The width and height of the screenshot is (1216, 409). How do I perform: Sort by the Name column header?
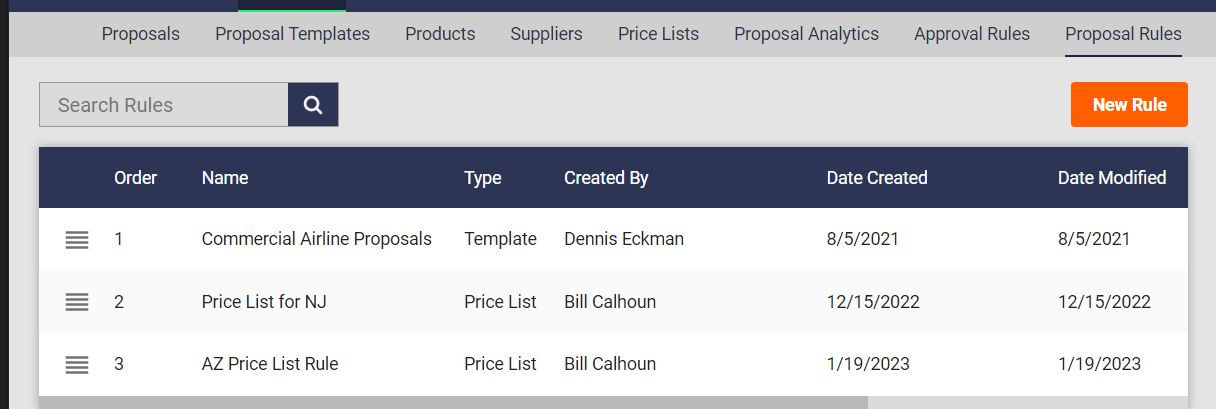pyautogui.click(x=225, y=178)
